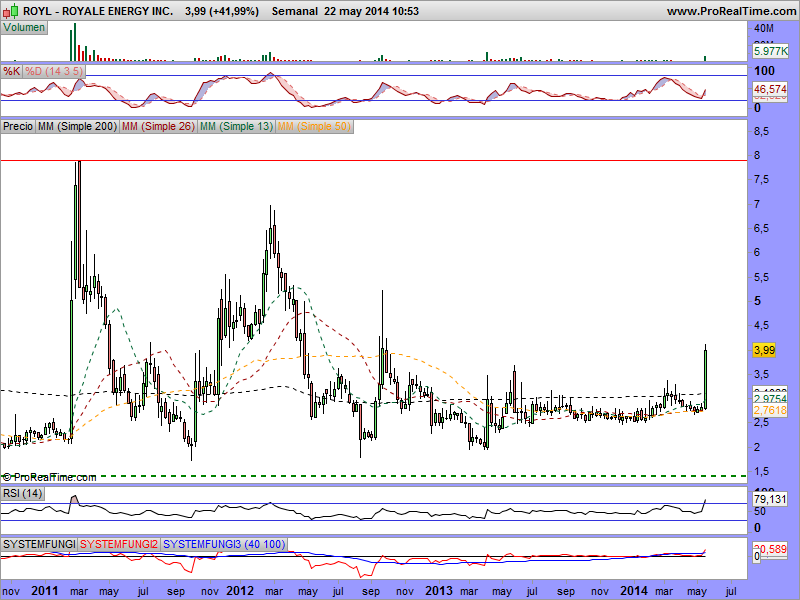Select the ROYL - ROYALE ENERGY INC. title
The image size is (800, 600).
click(98, 11)
